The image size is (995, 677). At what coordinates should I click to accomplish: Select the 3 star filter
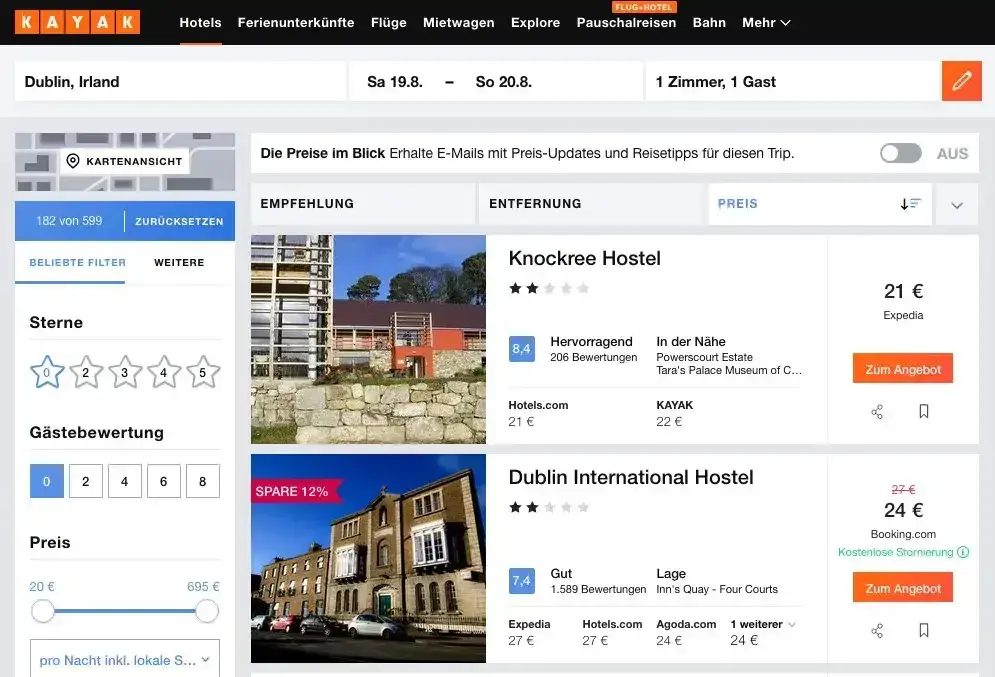(125, 372)
